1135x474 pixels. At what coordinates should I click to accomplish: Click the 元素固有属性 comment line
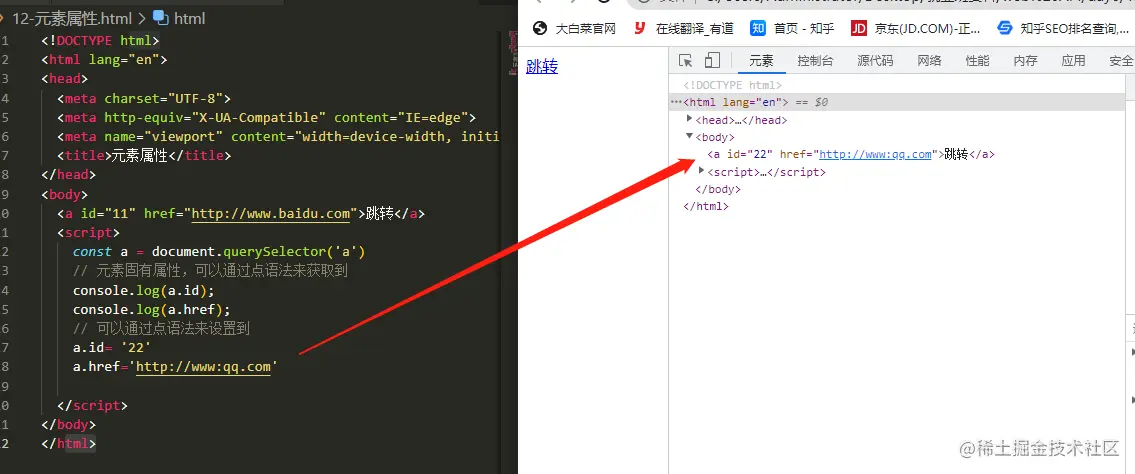(x=211, y=271)
